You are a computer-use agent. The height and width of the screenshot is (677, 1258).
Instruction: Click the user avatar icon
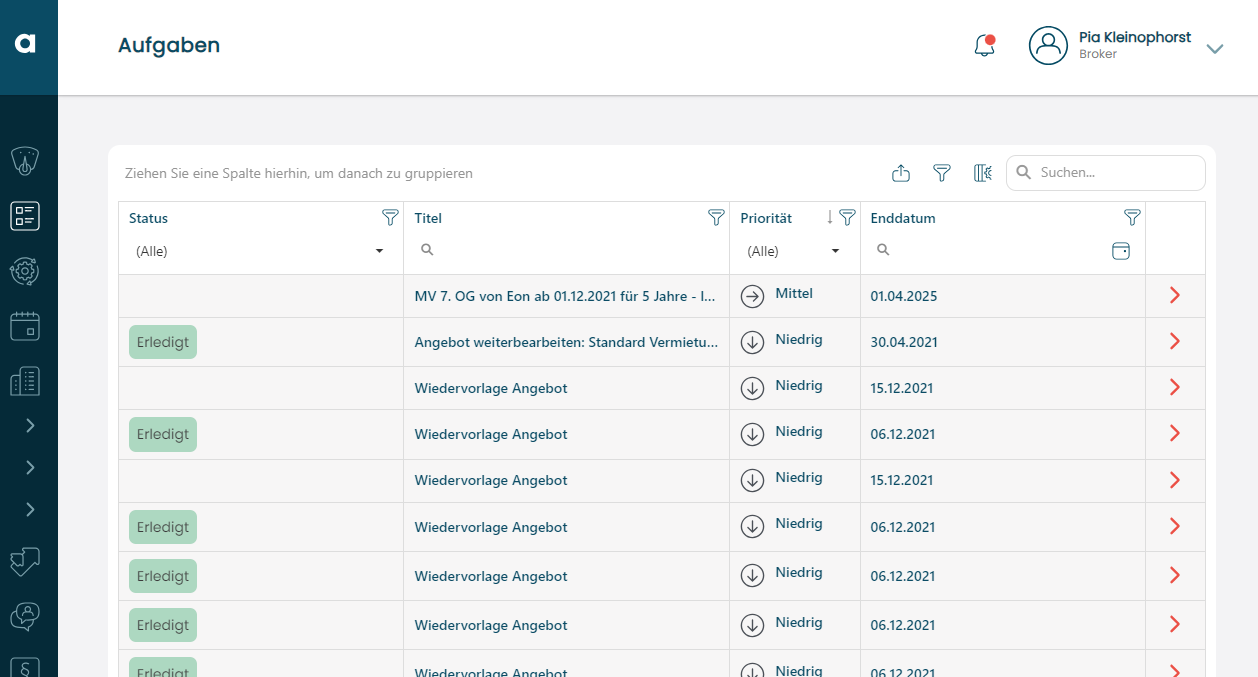(x=1048, y=46)
